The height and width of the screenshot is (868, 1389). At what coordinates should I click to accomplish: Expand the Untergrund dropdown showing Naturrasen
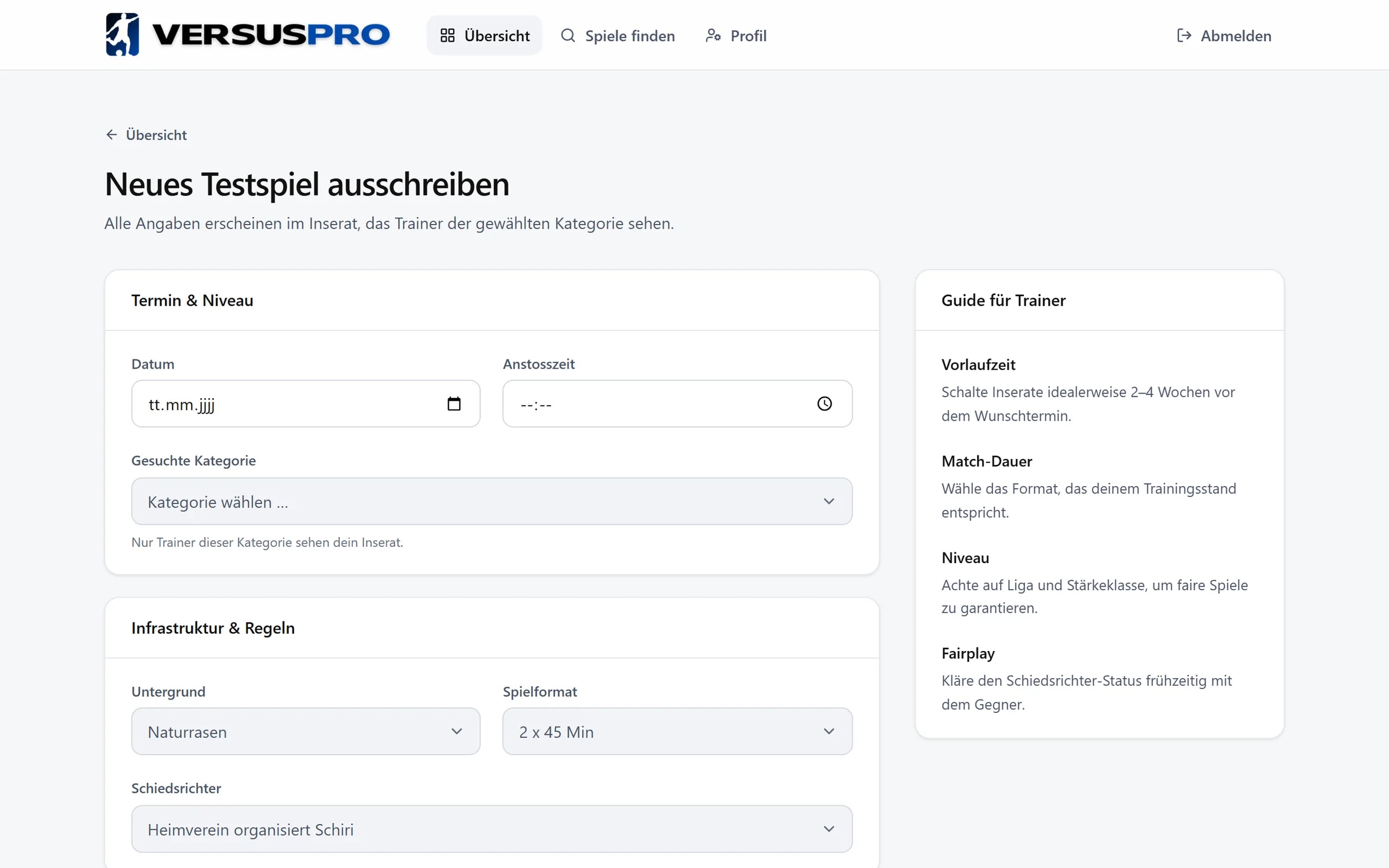click(x=306, y=731)
